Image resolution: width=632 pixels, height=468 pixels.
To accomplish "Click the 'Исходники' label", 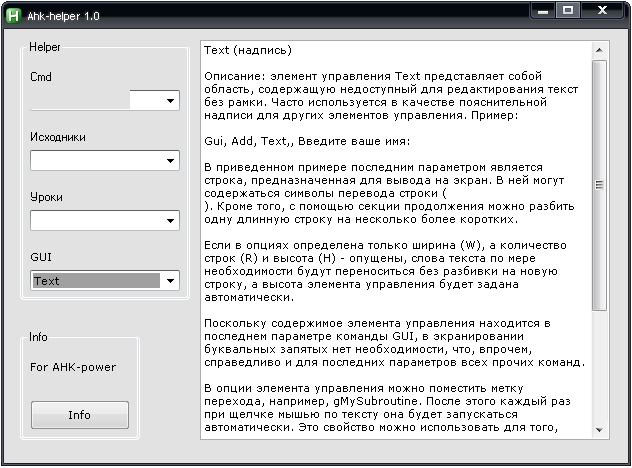I will tap(58, 137).
